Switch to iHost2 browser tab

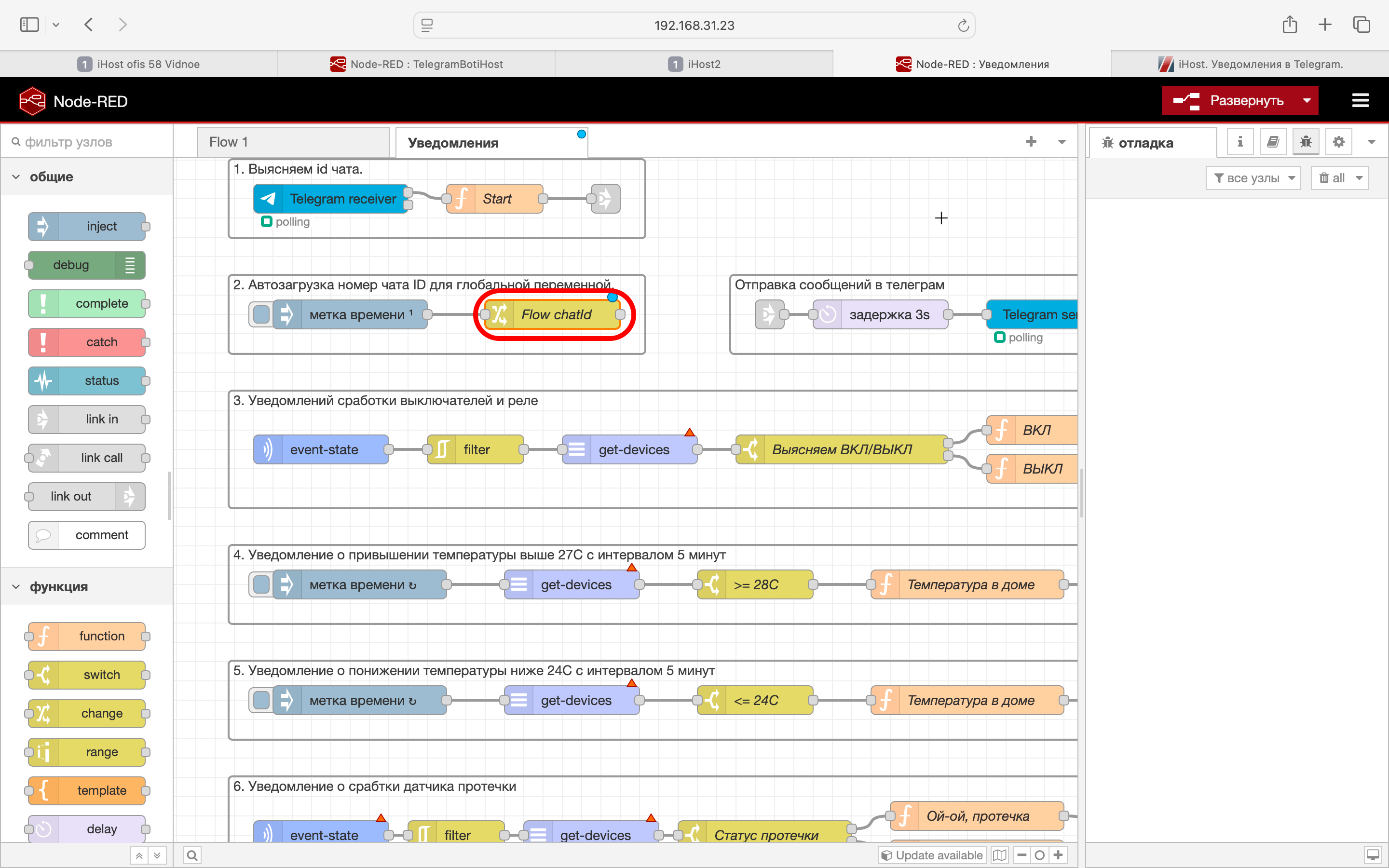coord(694,64)
